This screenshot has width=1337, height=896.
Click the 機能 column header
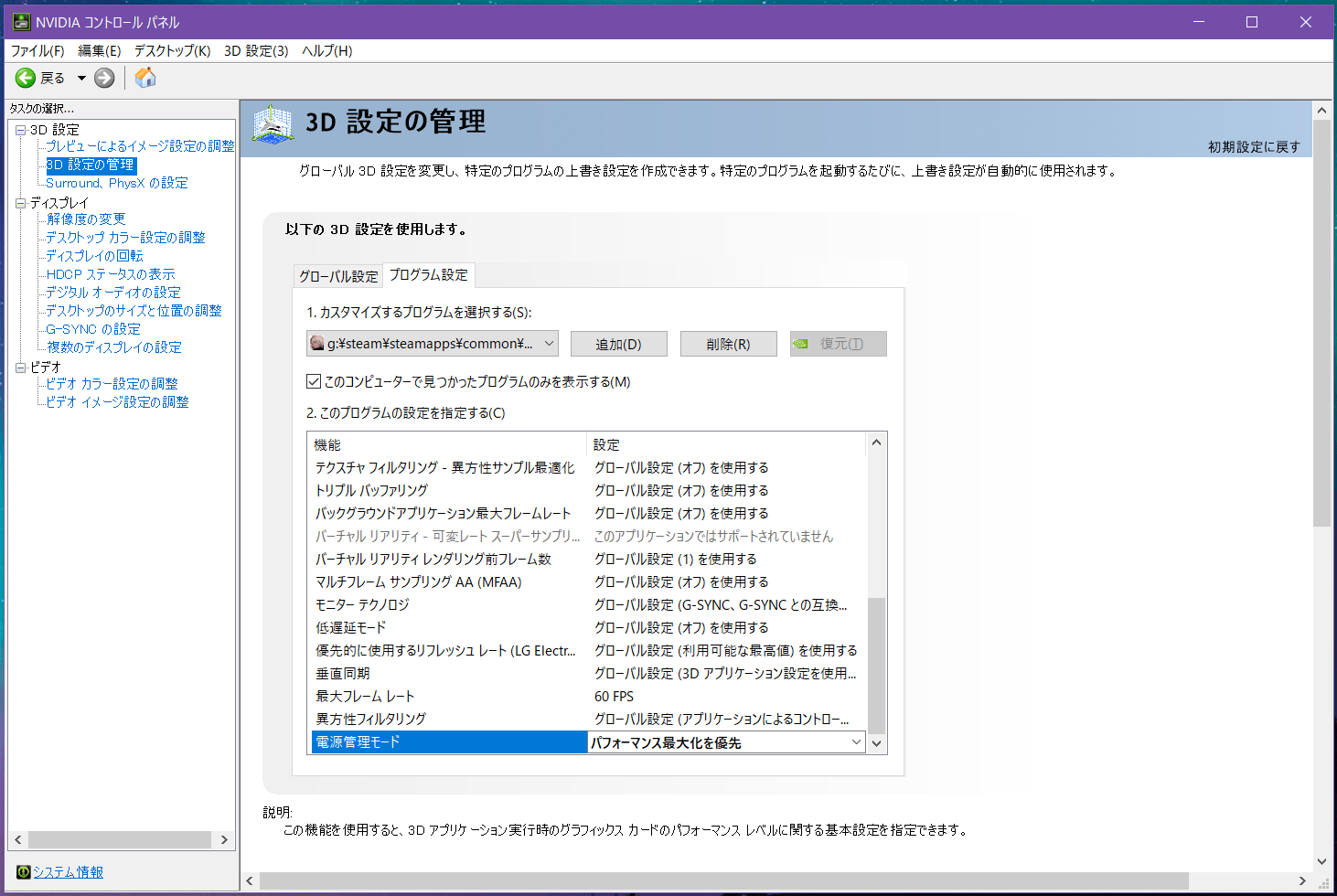click(x=448, y=445)
